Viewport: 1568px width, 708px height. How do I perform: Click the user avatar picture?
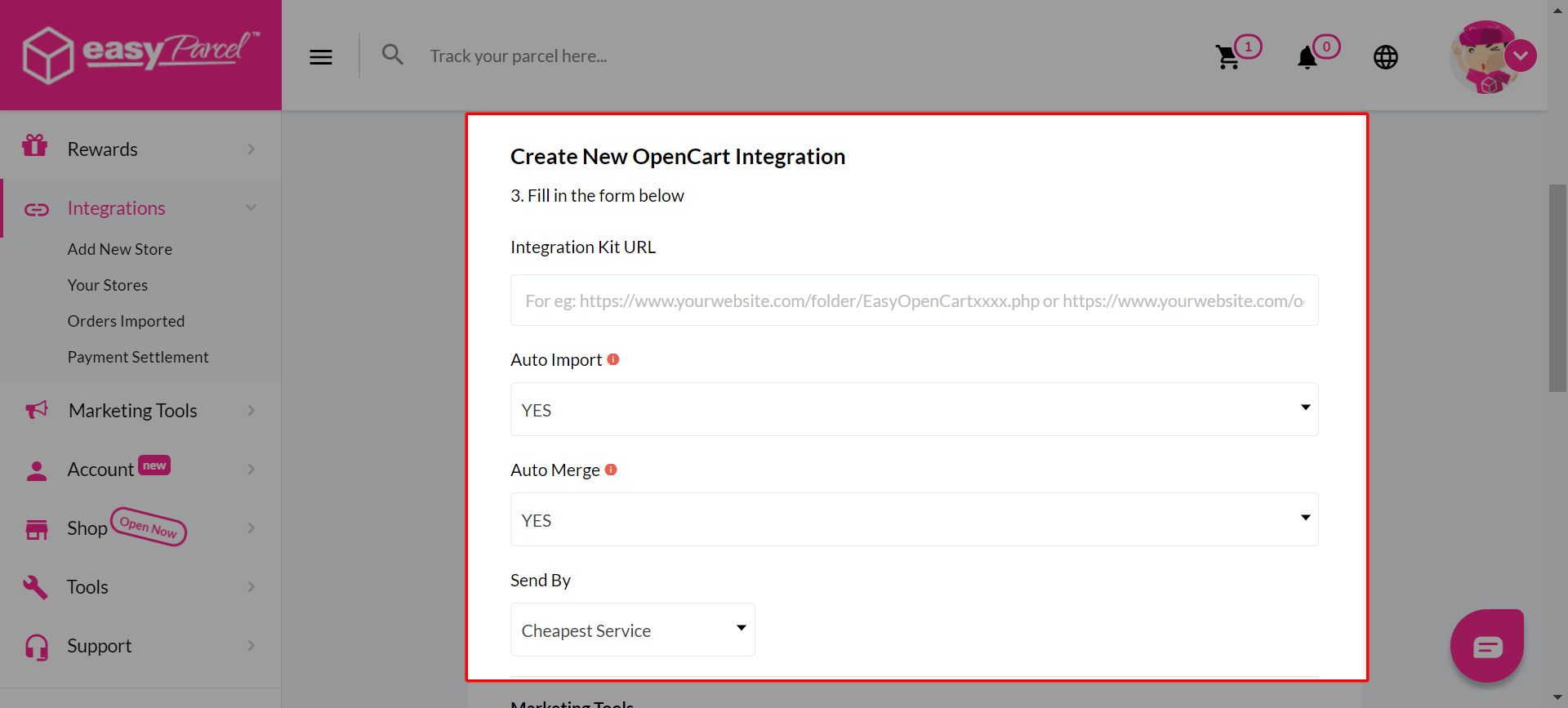[x=1485, y=57]
